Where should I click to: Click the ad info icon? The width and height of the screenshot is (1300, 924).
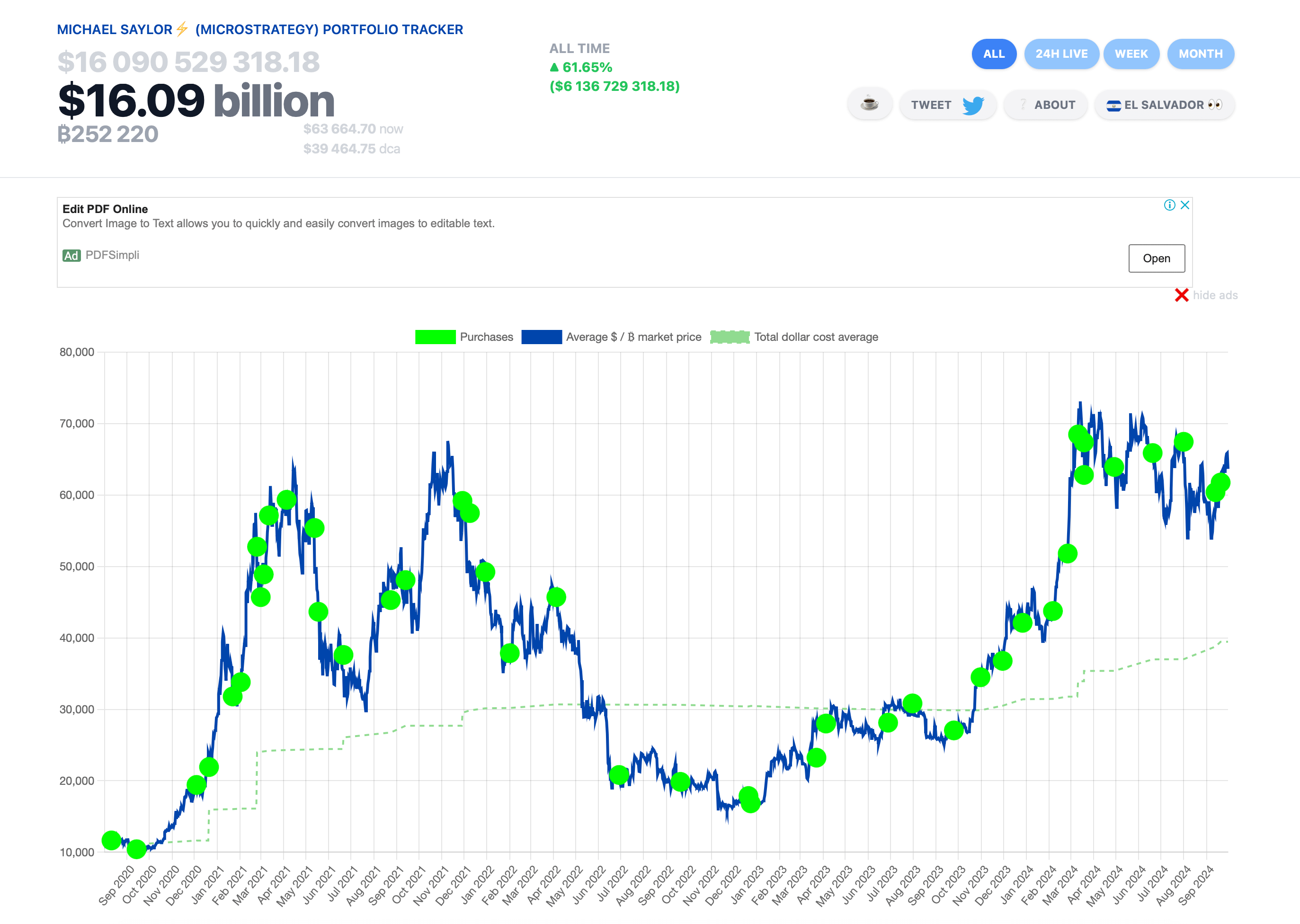[x=1169, y=205]
